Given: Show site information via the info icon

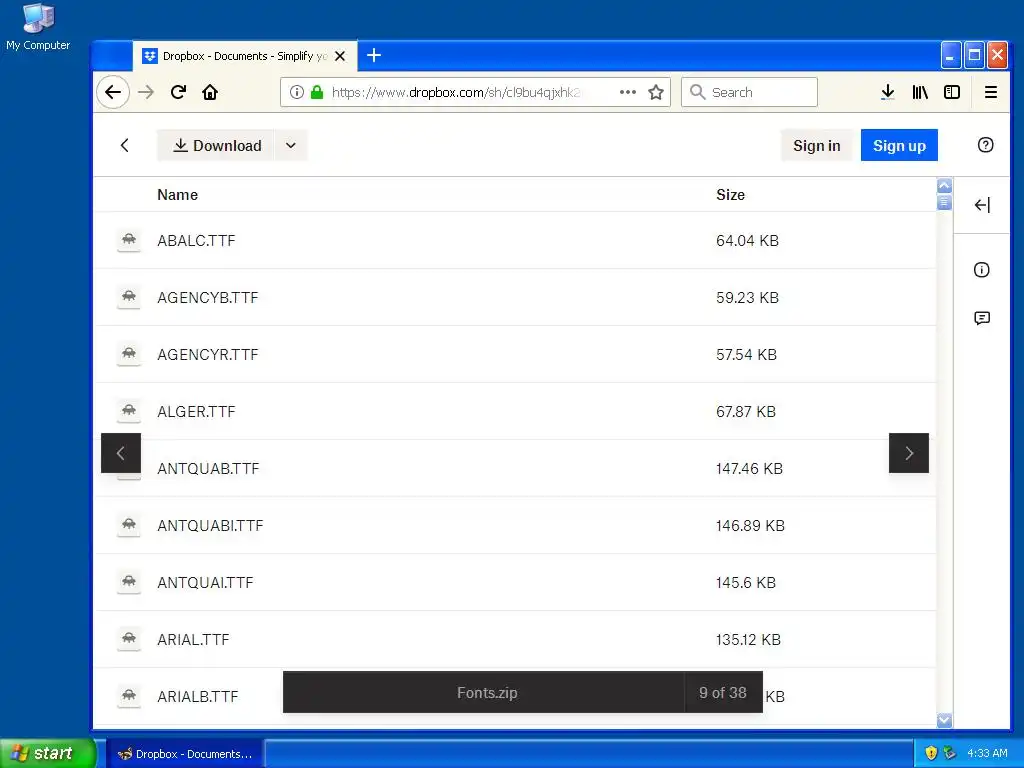Looking at the screenshot, I should [296, 92].
